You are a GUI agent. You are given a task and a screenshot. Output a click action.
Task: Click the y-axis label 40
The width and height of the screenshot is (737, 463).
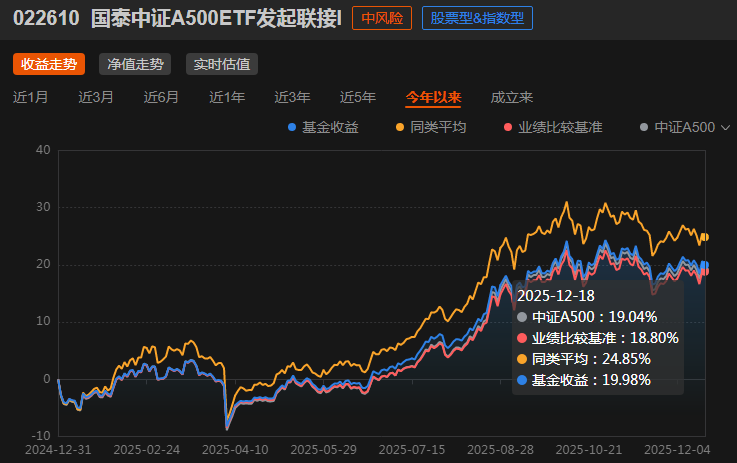click(x=43, y=150)
